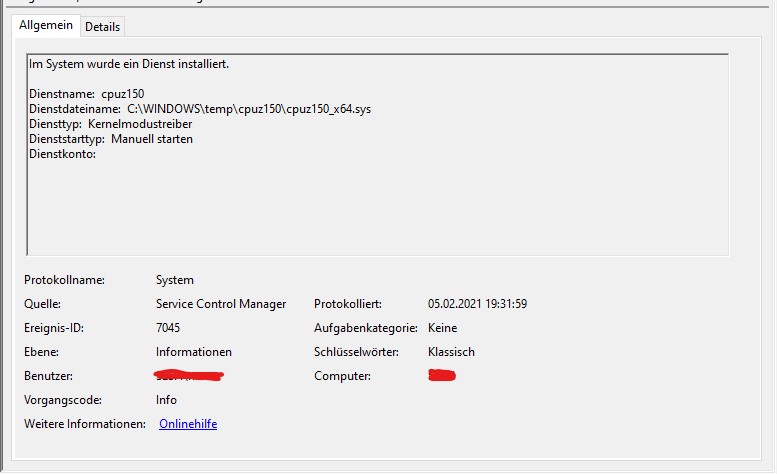
Task: Click the Dienstdateiname file path line
Action: (x=200, y=108)
